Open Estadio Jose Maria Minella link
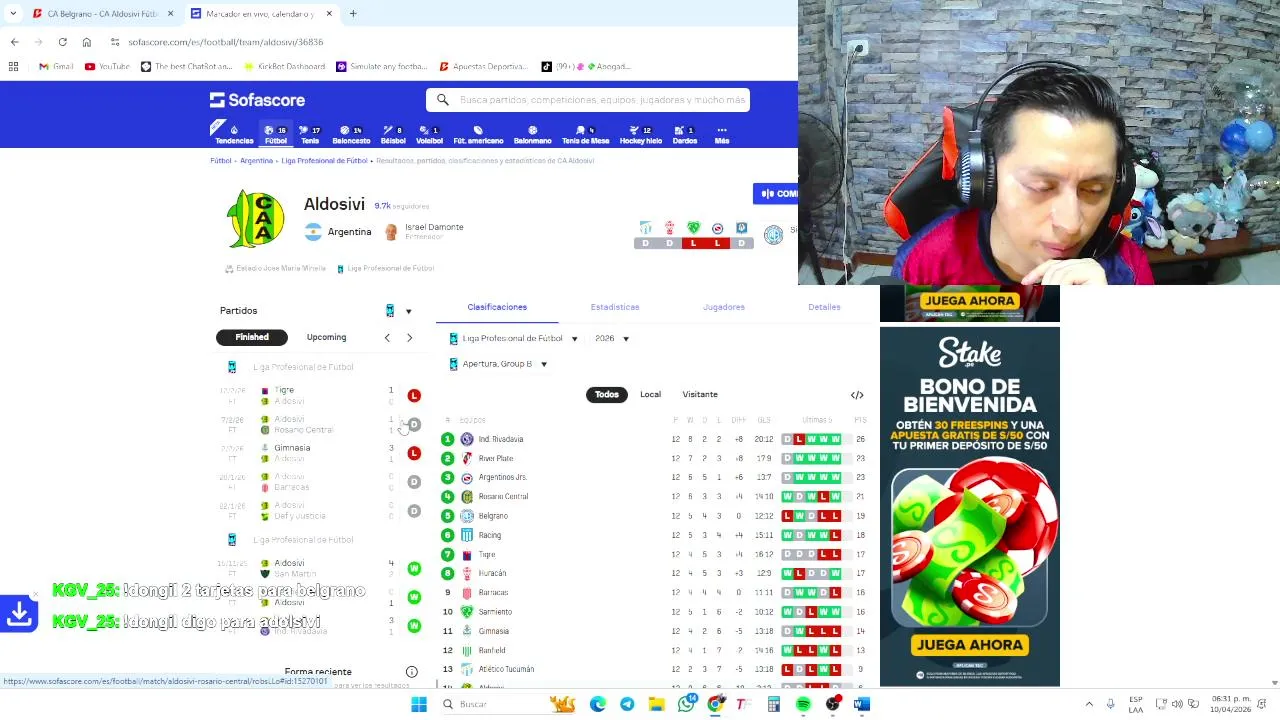This screenshot has width=1280, height=720. click(x=275, y=269)
